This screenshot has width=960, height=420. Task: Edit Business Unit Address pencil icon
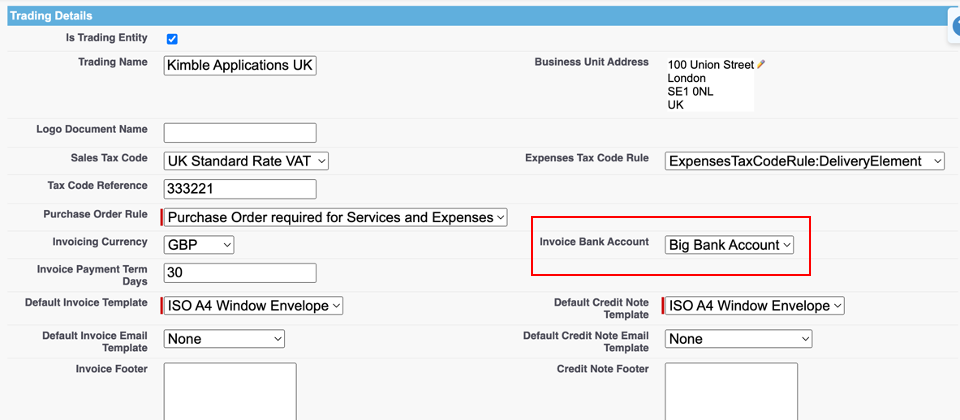761,64
